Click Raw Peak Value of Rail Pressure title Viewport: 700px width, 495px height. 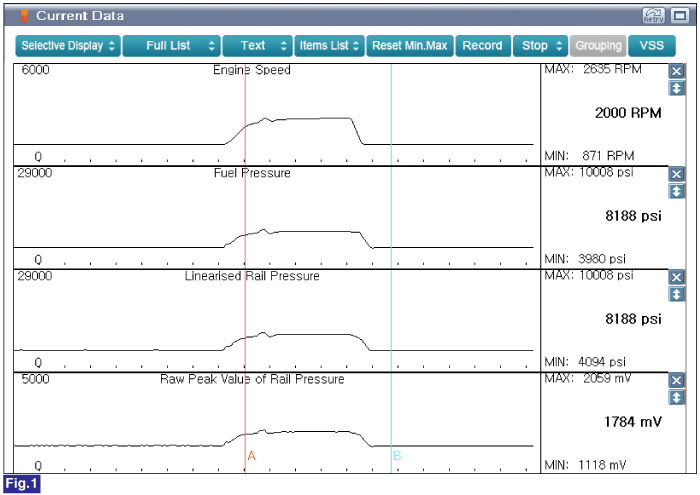click(x=252, y=379)
